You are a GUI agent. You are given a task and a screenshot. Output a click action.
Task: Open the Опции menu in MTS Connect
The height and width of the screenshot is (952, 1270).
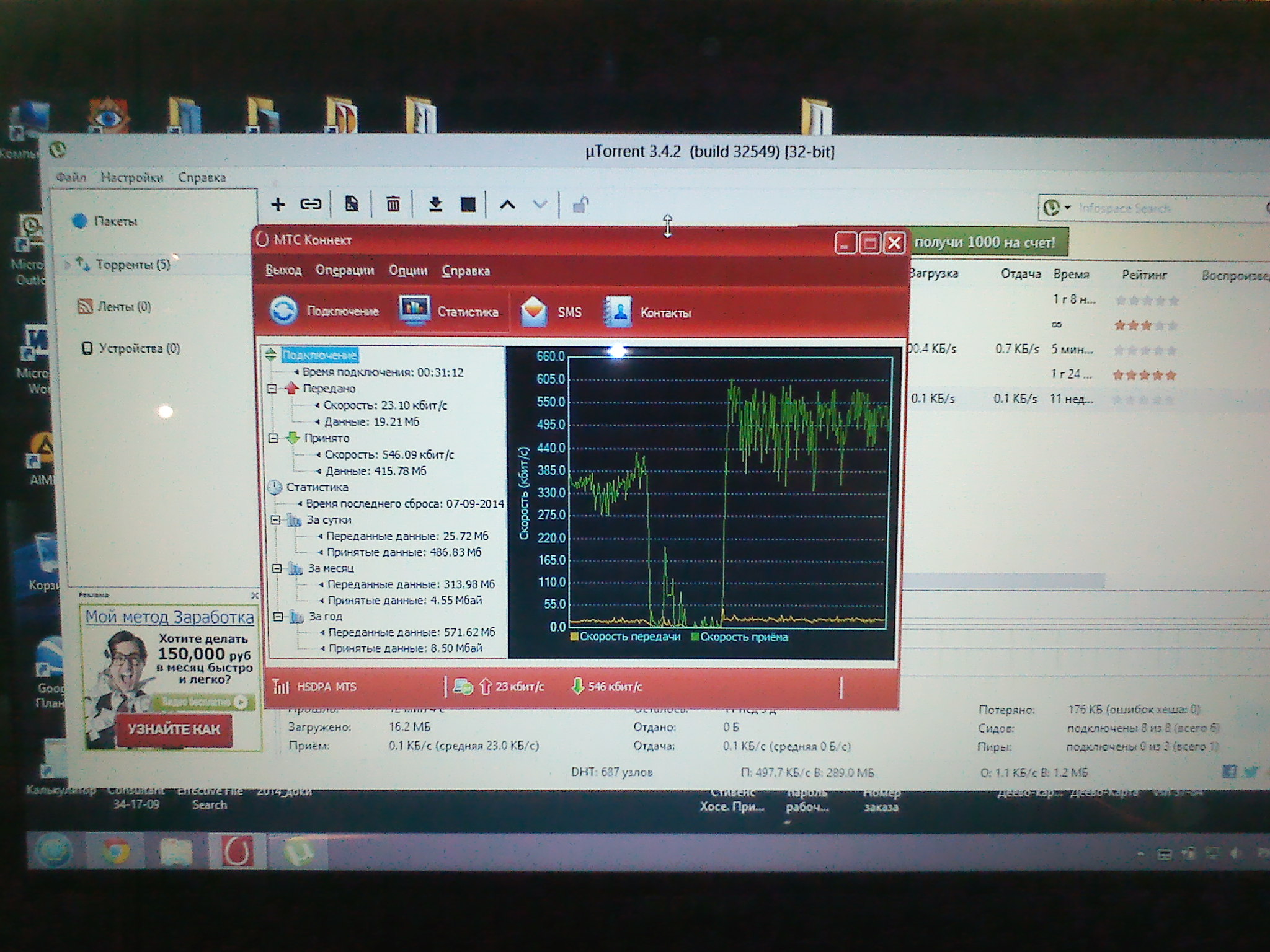pos(408,270)
